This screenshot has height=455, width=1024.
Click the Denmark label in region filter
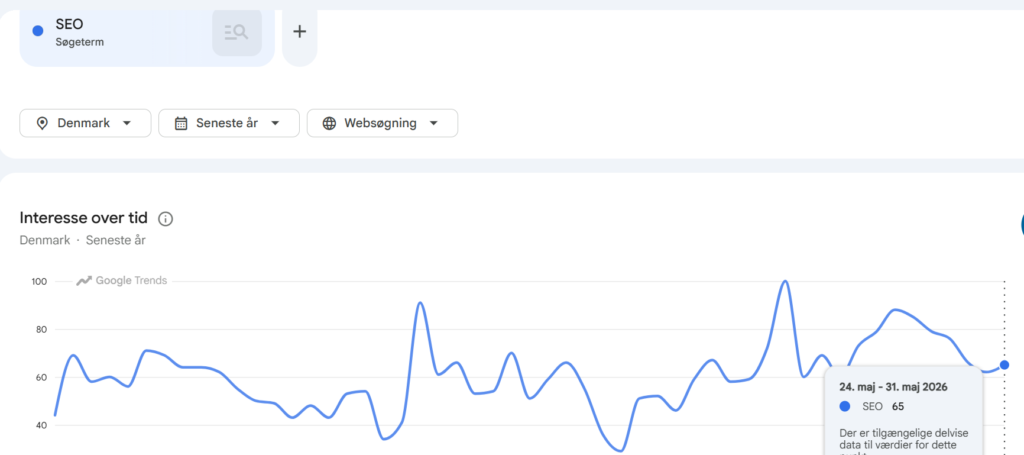(x=84, y=123)
